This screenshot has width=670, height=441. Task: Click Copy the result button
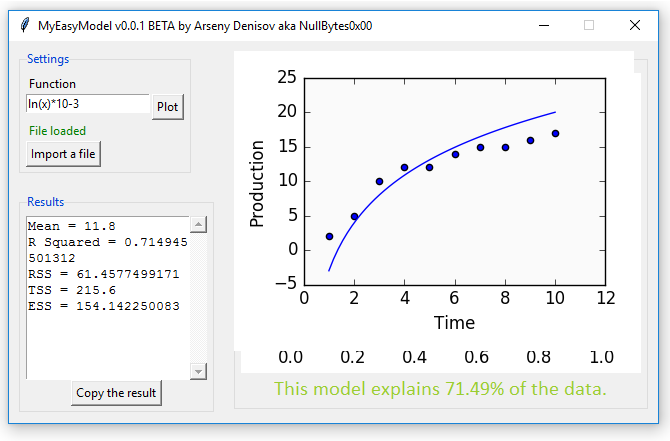[116, 393]
